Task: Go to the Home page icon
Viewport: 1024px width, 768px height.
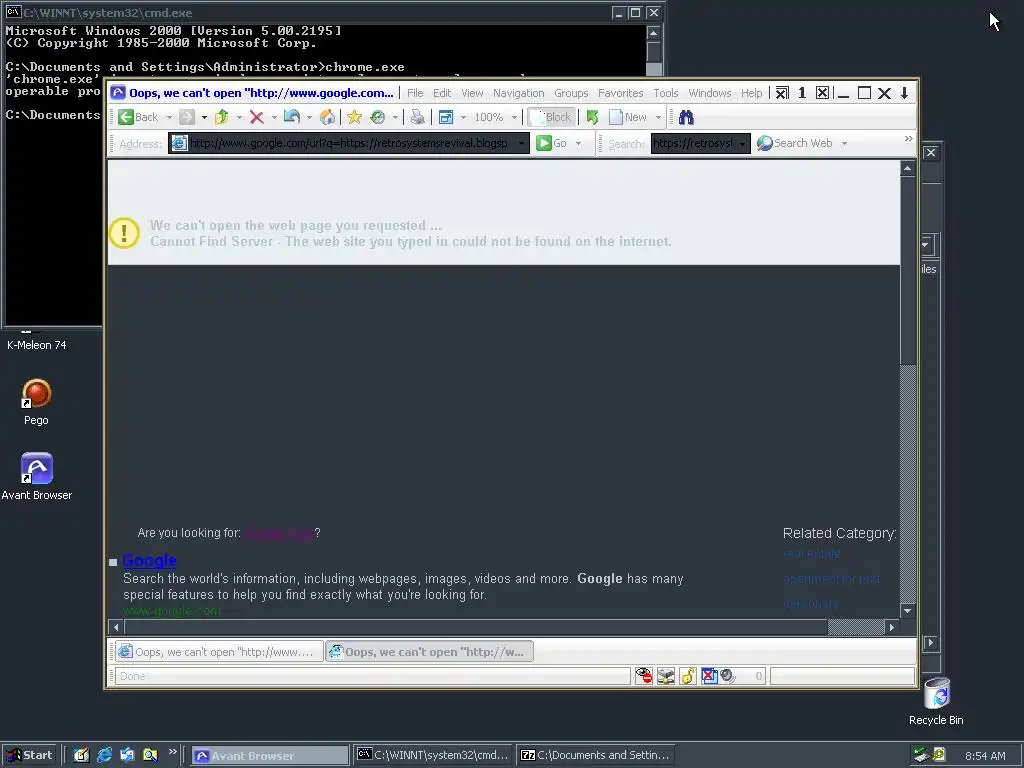Action: [x=327, y=118]
